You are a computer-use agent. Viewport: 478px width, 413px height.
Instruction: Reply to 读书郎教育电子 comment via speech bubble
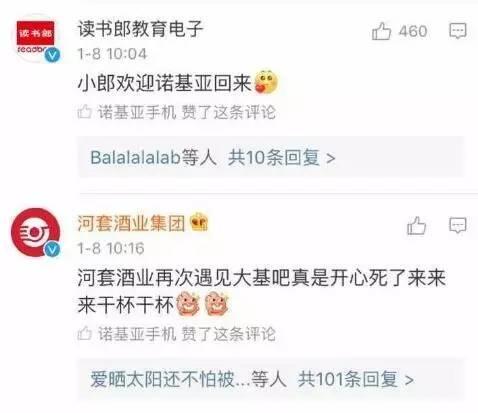458,31
